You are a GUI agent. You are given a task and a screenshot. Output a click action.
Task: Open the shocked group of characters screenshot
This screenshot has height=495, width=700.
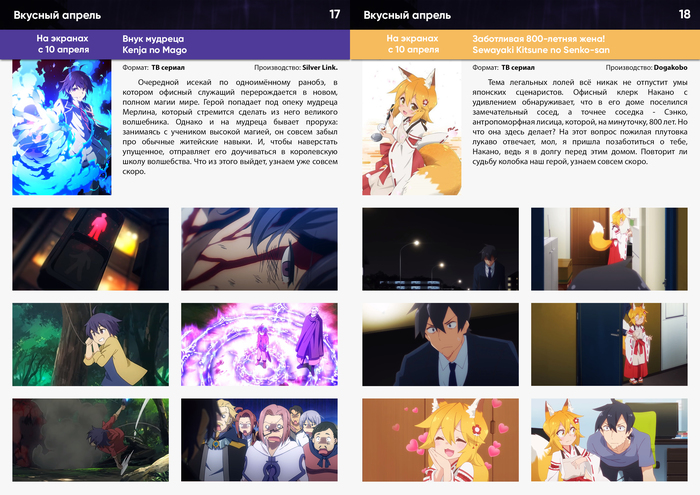click(x=259, y=440)
